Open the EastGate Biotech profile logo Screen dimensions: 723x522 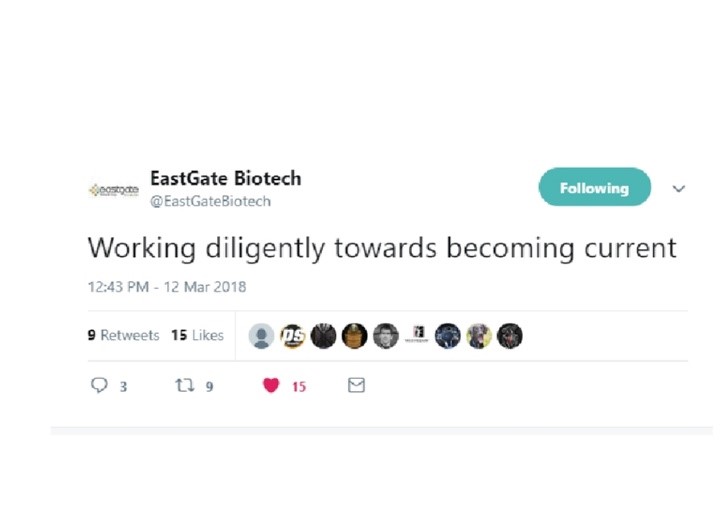coord(113,189)
